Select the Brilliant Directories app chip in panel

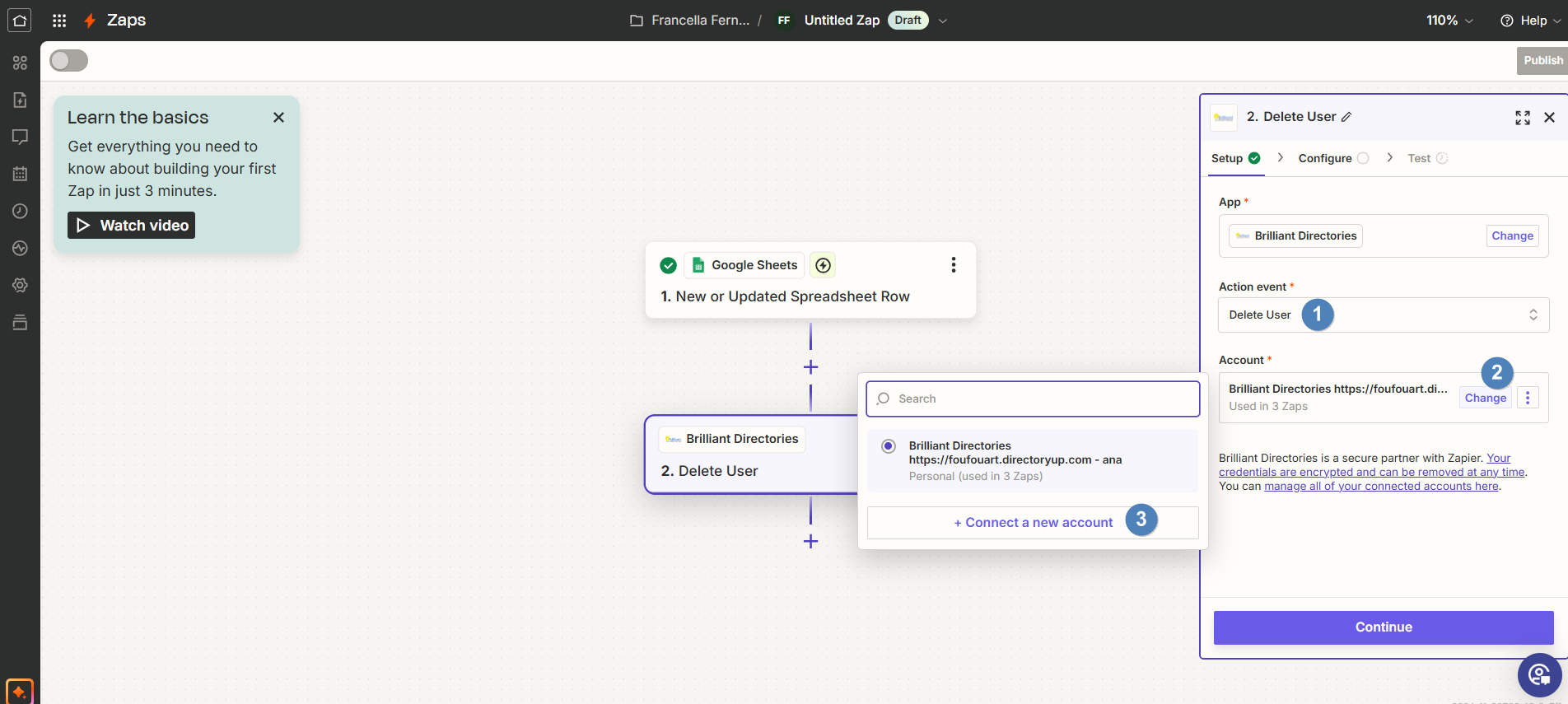(1295, 236)
